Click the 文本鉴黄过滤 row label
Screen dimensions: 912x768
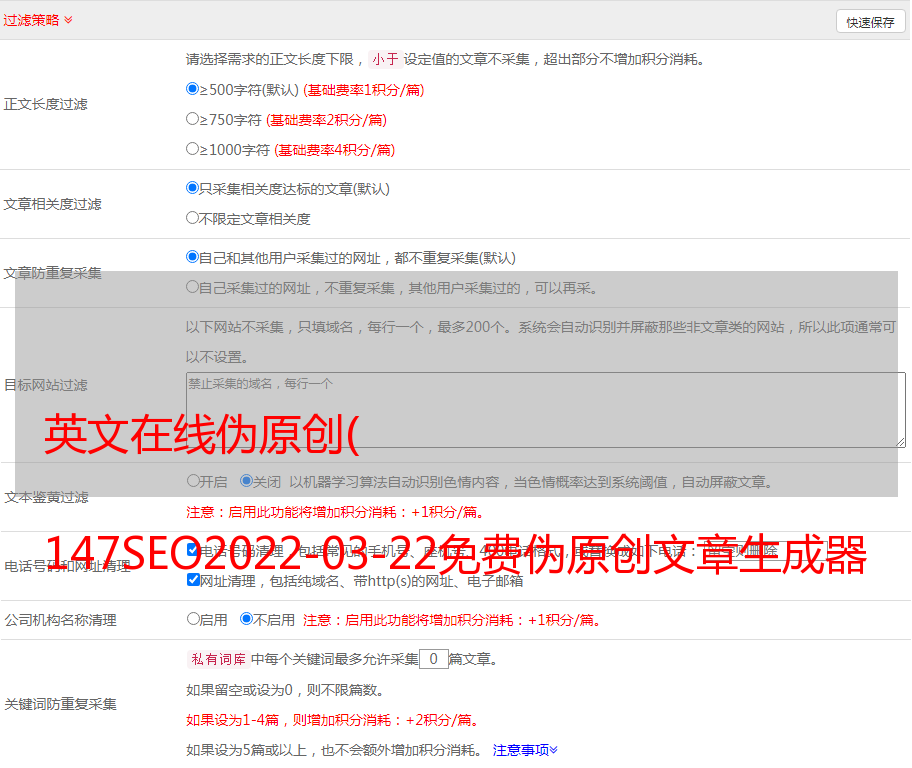click(47, 497)
